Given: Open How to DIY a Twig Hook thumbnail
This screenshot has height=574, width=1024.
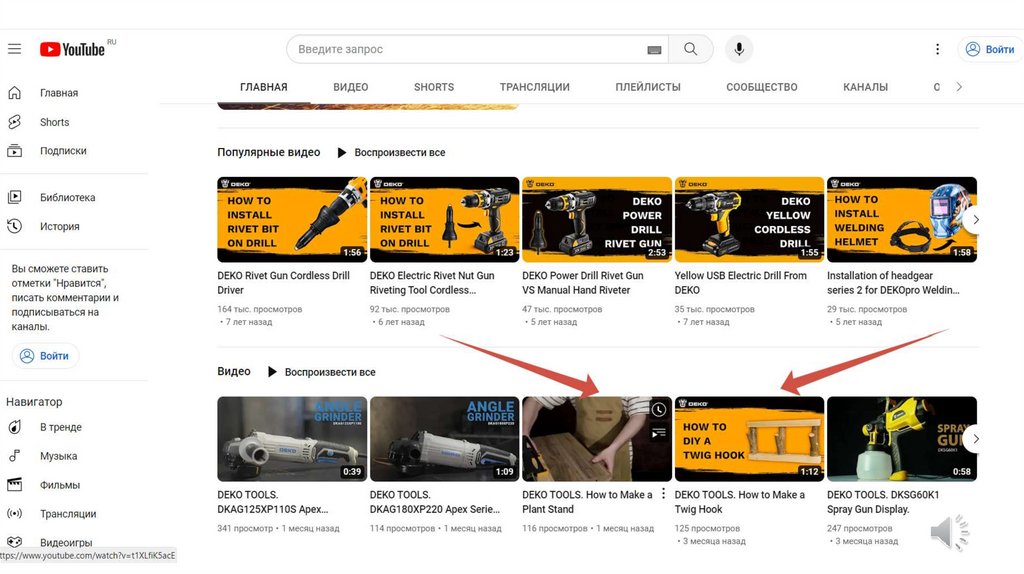Looking at the screenshot, I should click(x=749, y=439).
